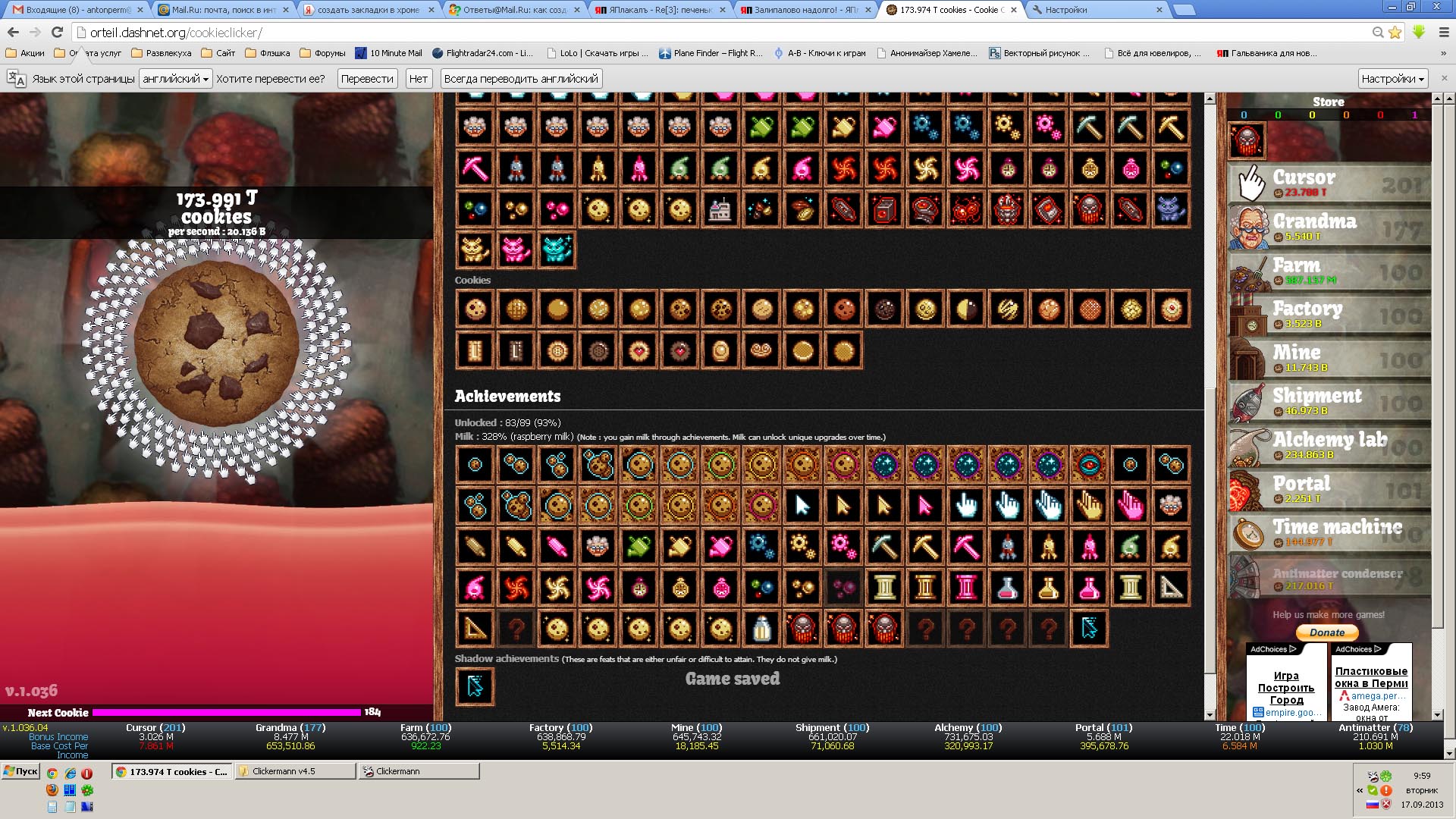Click the zebra-striped cookie icon

click(1008, 309)
